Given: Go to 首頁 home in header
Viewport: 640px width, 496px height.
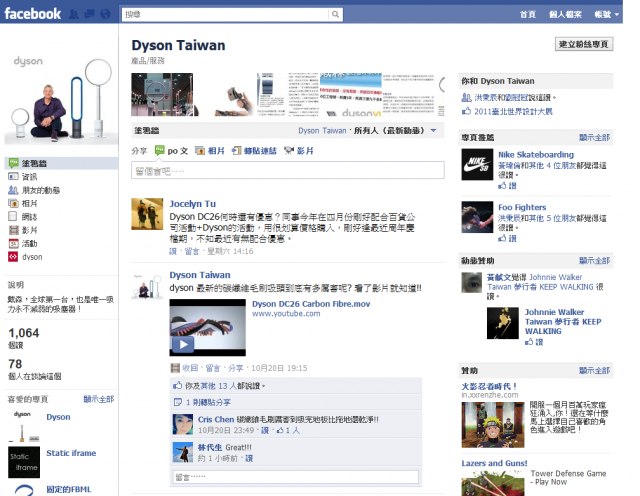Looking at the screenshot, I should (528, 15).
